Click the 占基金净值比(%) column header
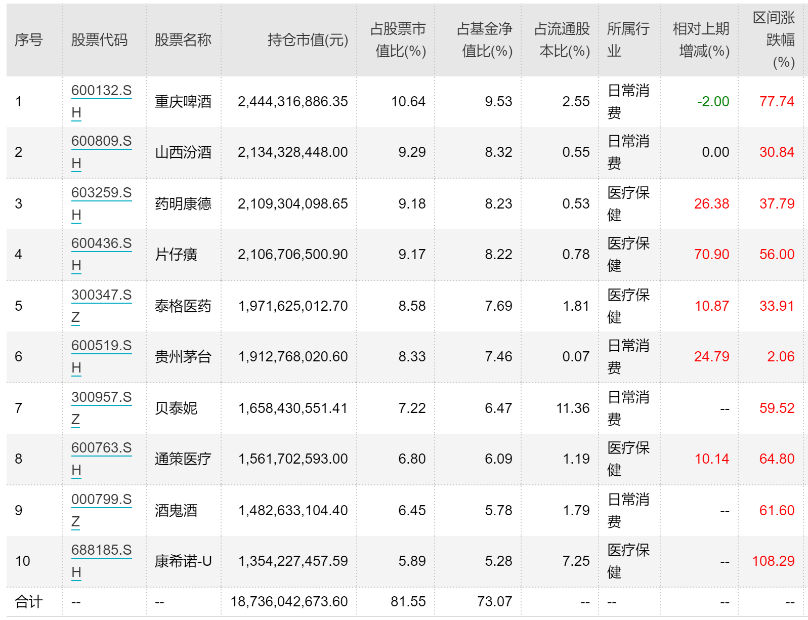808x620 pixels. [484, 40]
